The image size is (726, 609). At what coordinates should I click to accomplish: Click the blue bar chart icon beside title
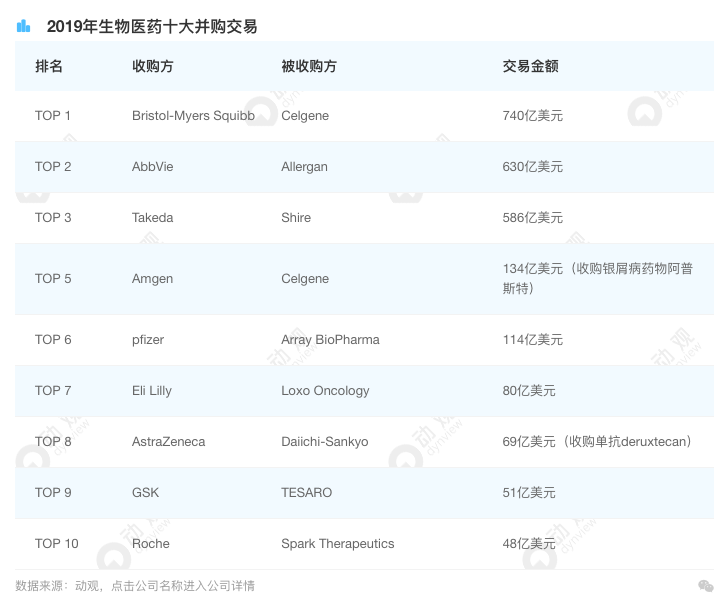pyautogui.click(x=23, y=26)
